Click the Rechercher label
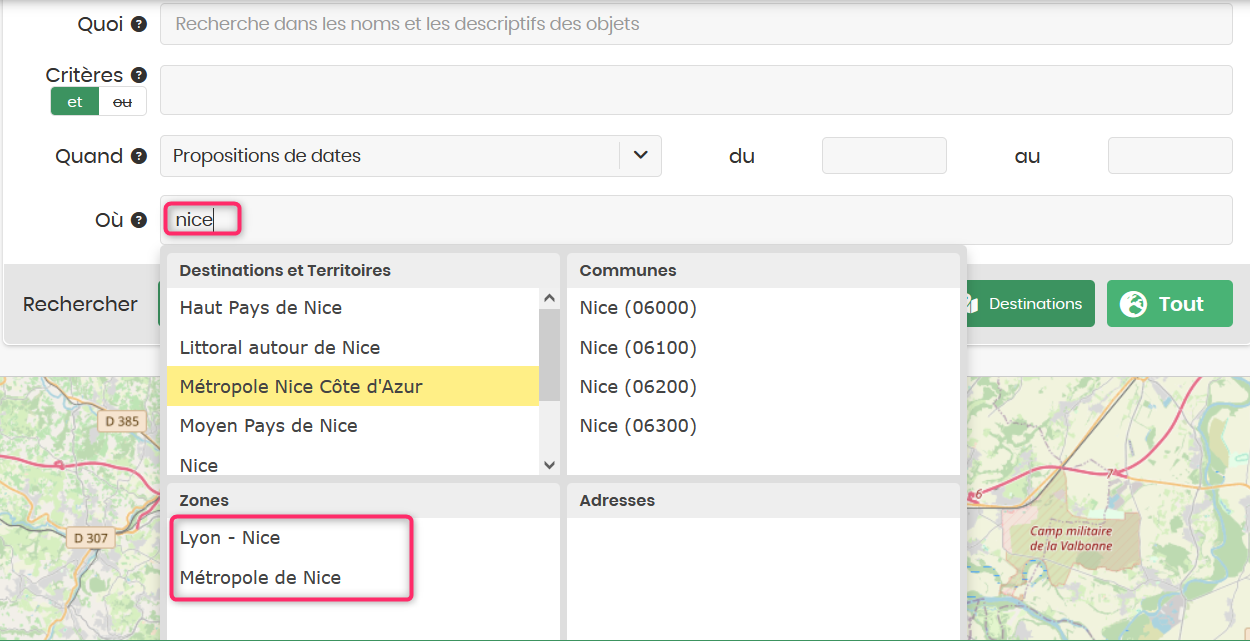This screenshot has width=1250, height=641. pos(80,304)
